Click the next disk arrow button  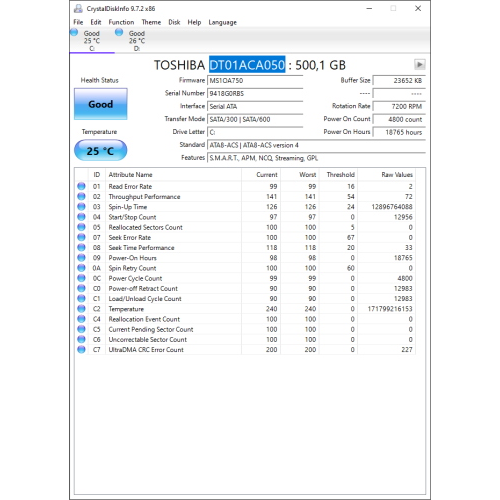(419, 64)
